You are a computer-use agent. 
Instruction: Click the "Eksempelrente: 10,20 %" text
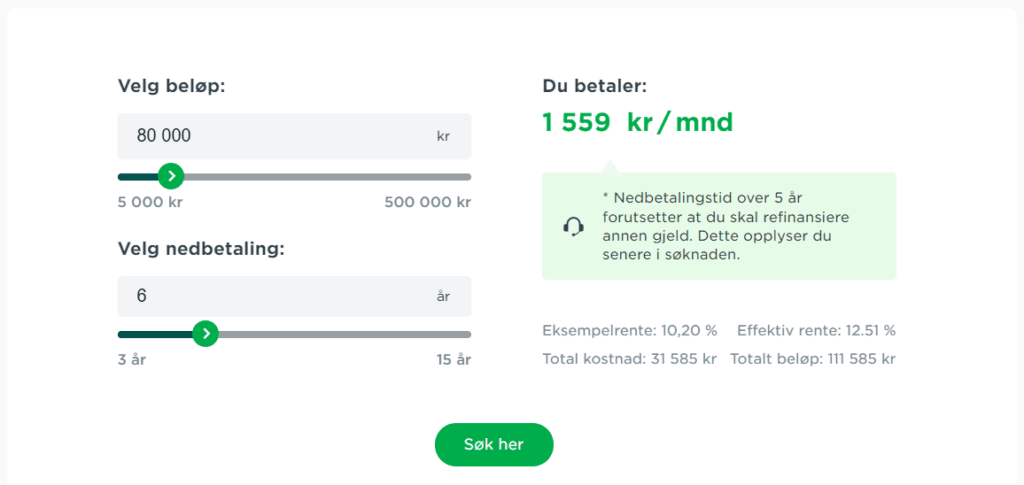pos(630,330)
